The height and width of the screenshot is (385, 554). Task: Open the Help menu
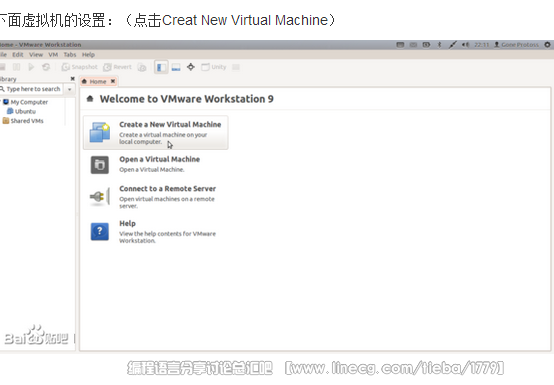tap(88, 54)
